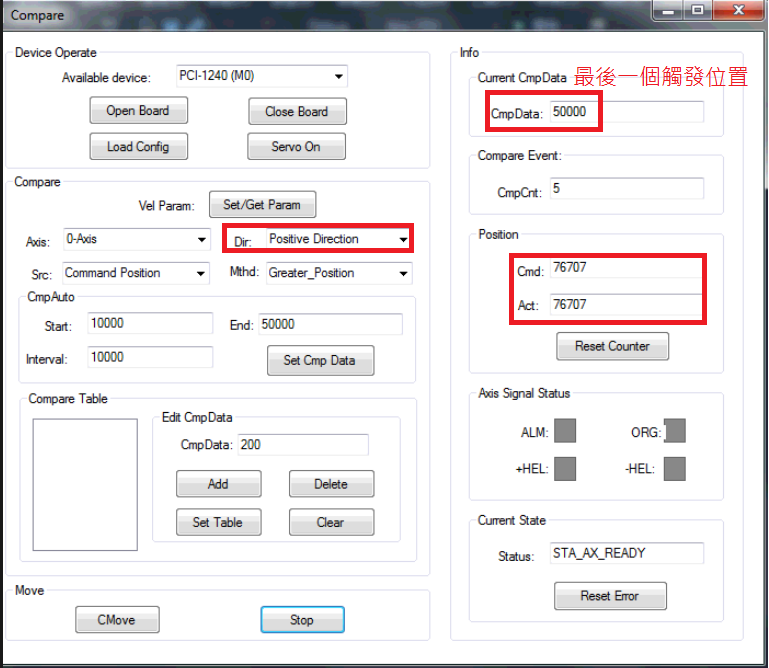Open the Available device dropdown
The image size is (769, 668).
coord(262,76)
